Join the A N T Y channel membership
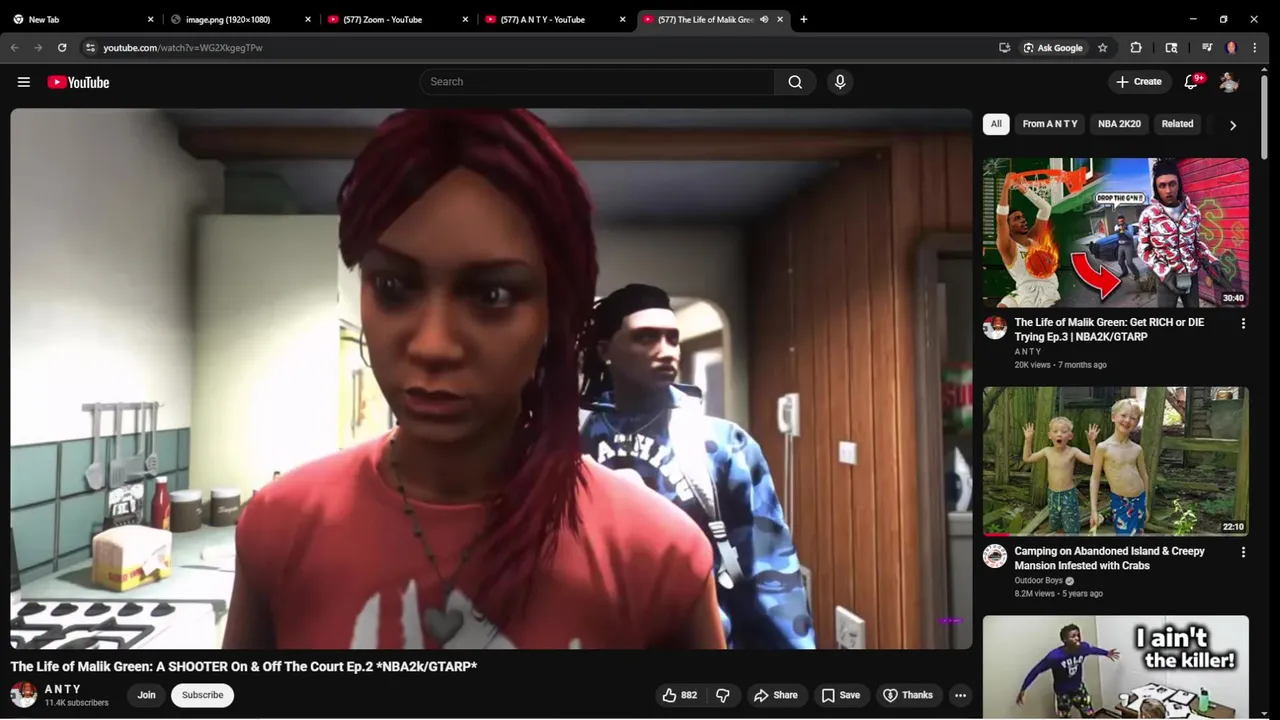1280x720 pixels. click(x=146, y=695)
